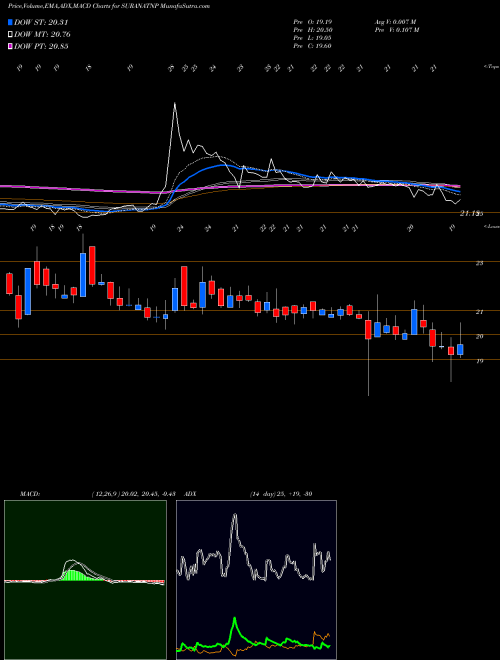Click the MACD: heading label
The width and height of the screenshot is (500, 660).
[30, 494]
